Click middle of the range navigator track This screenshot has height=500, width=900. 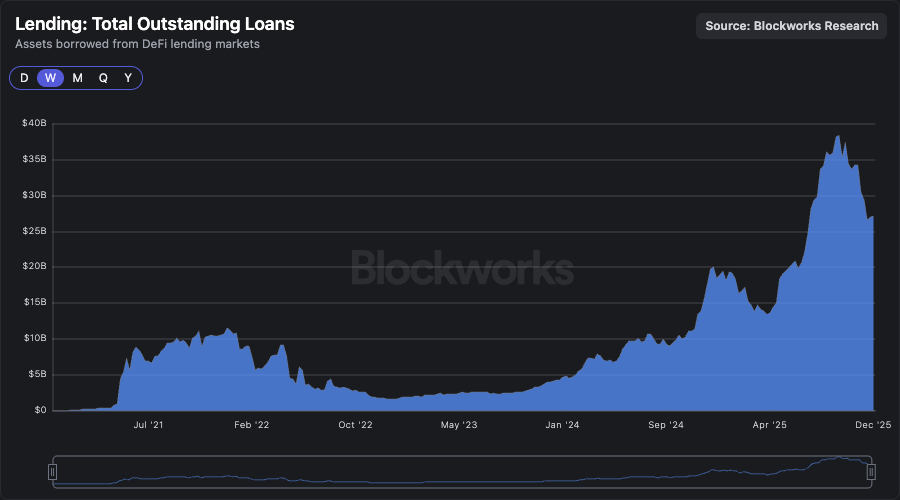[462, 471]
